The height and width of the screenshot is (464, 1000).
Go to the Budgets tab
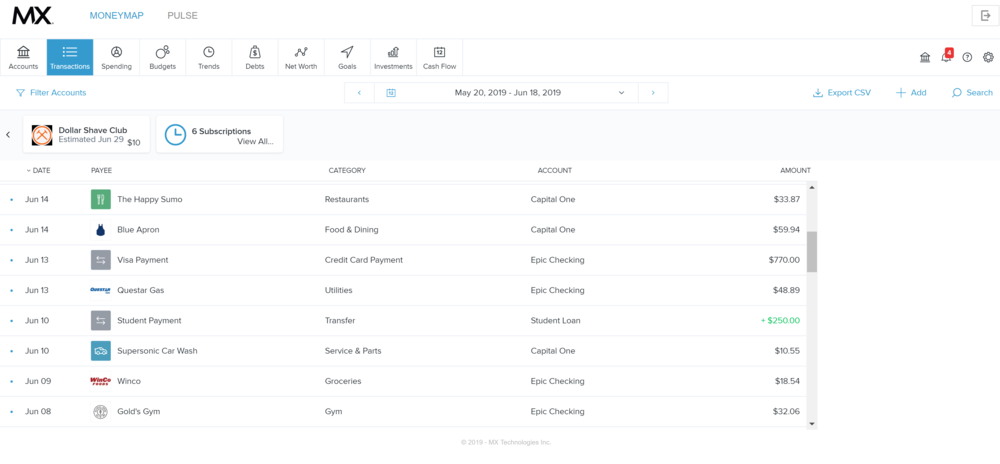click(163, 57)
